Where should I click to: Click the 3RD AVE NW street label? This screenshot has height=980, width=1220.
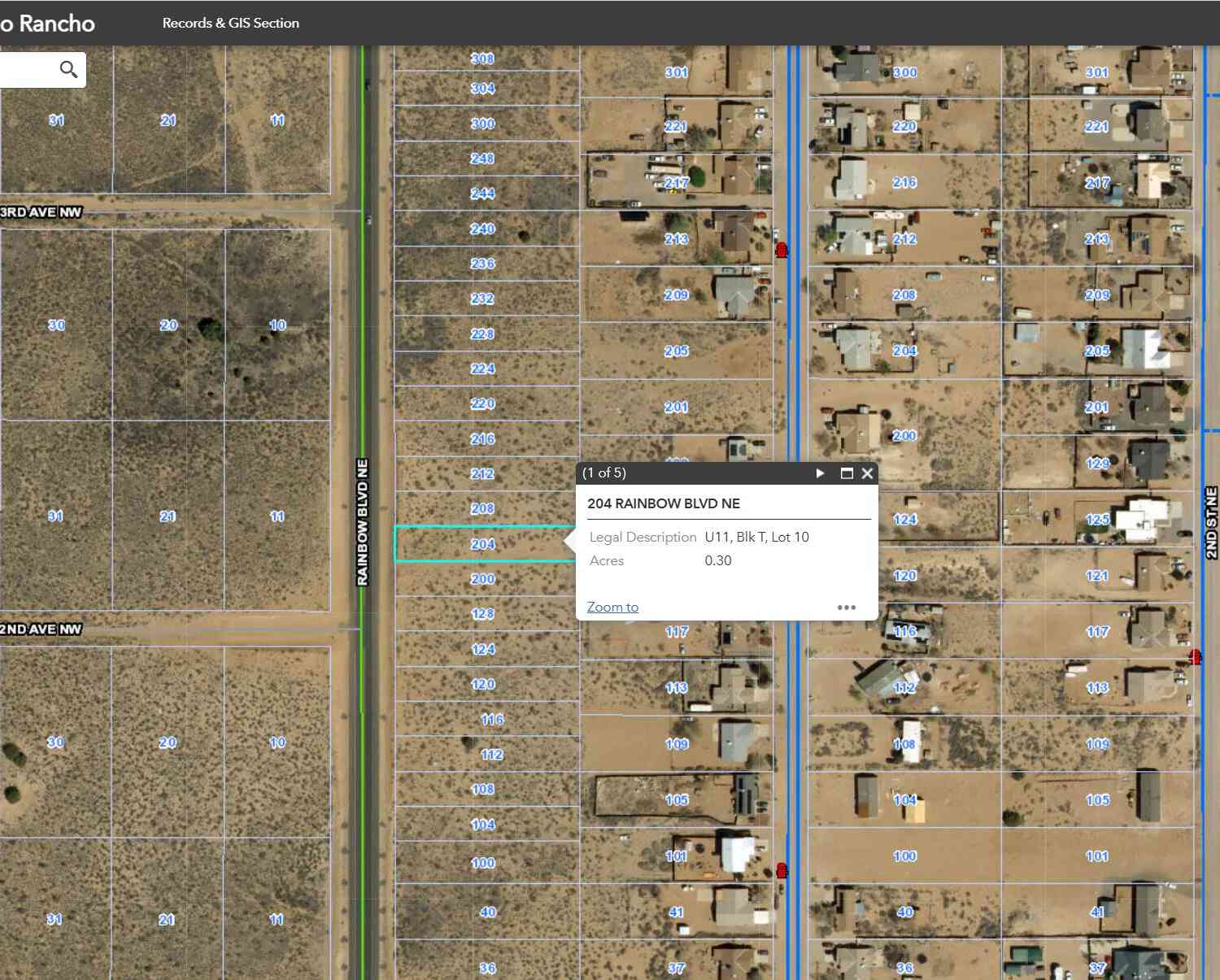tap(41, 212)
